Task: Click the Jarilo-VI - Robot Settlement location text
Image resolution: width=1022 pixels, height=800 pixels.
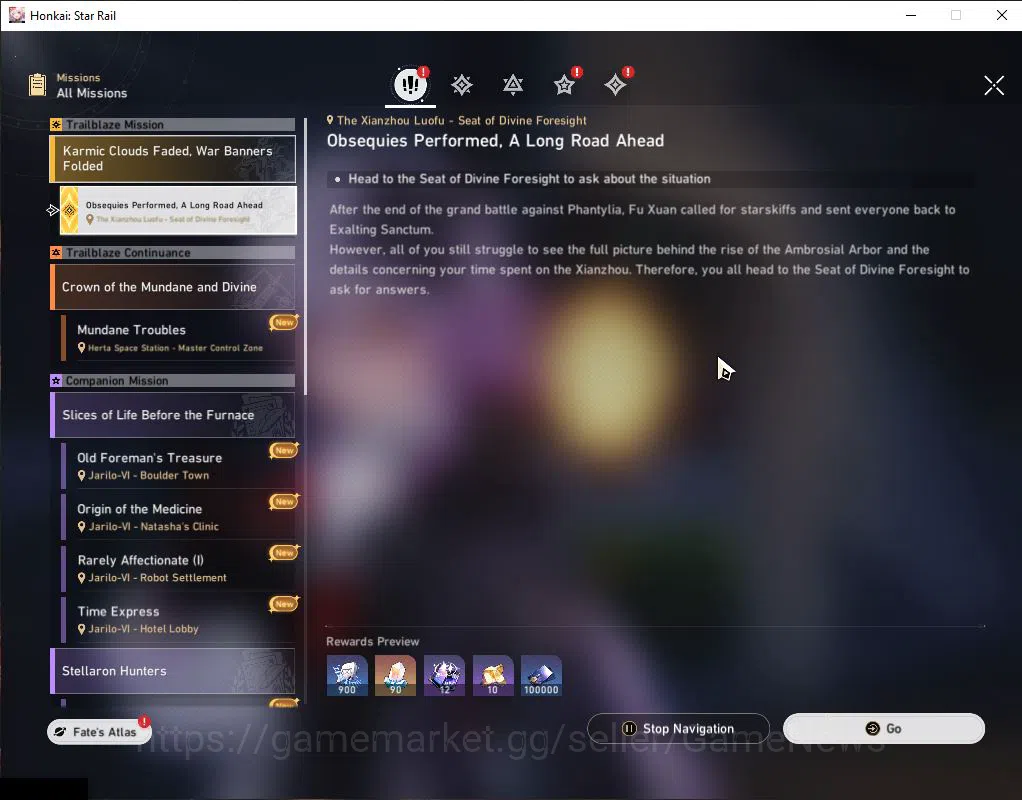Action: 158,578
